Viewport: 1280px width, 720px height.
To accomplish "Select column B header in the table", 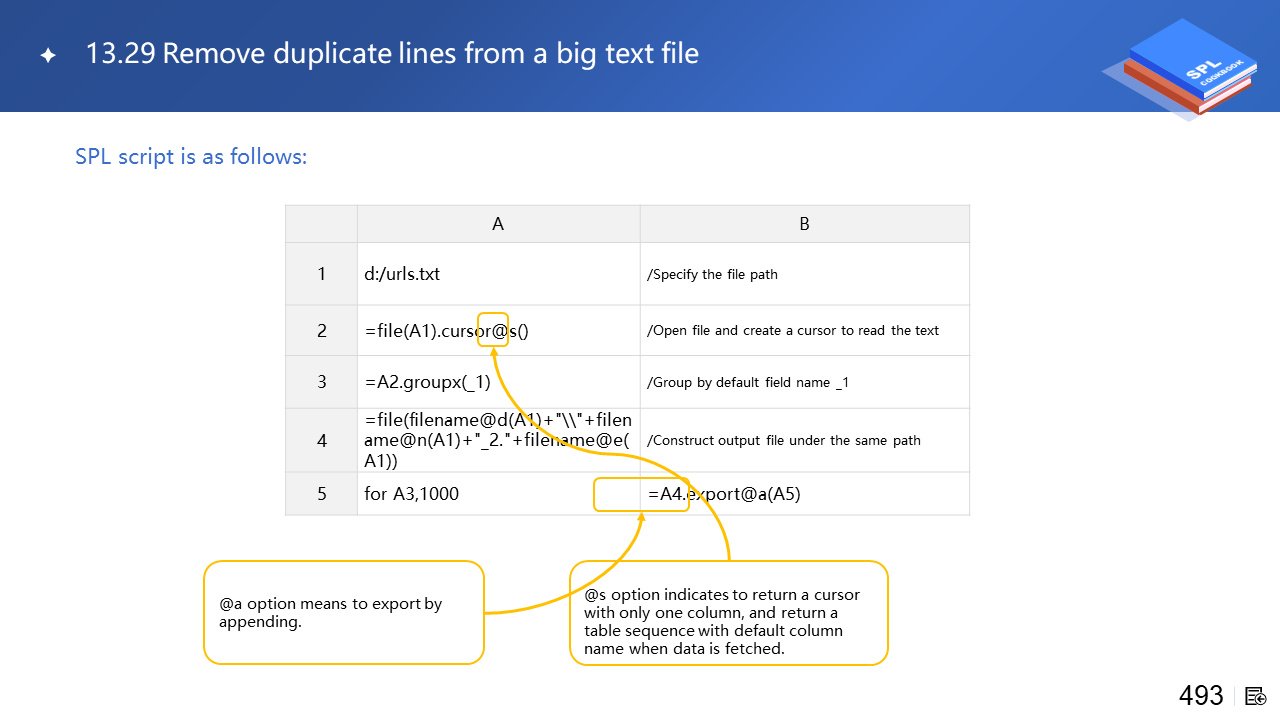I will tap(804, 224).
